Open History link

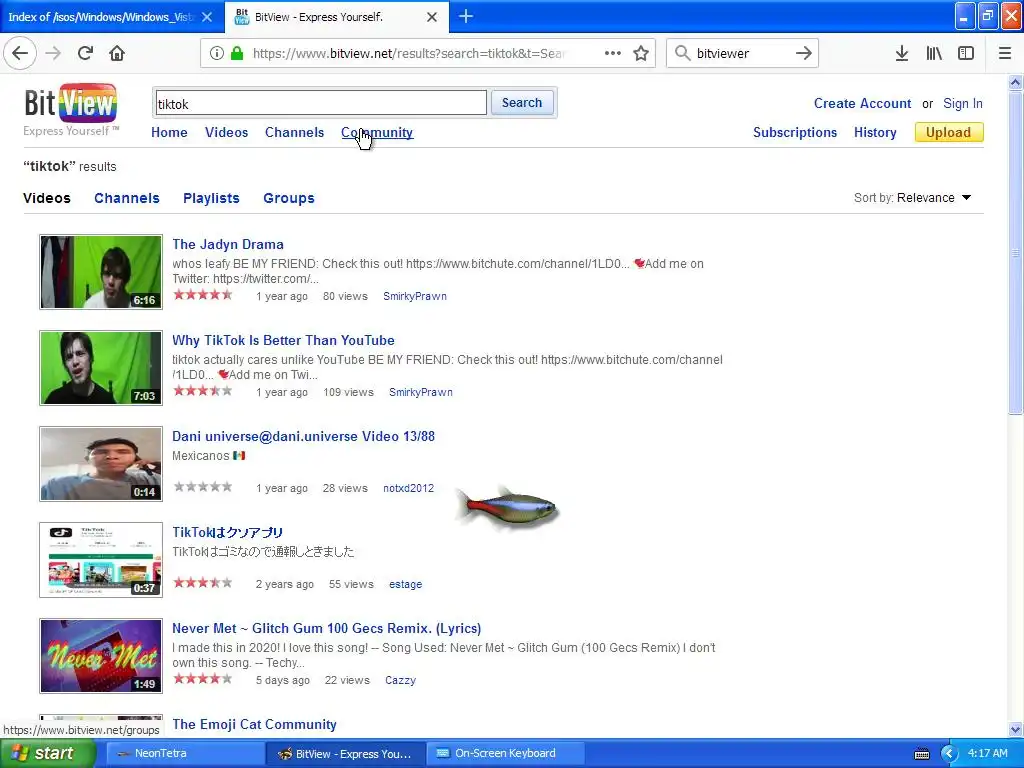pos(875,133)
